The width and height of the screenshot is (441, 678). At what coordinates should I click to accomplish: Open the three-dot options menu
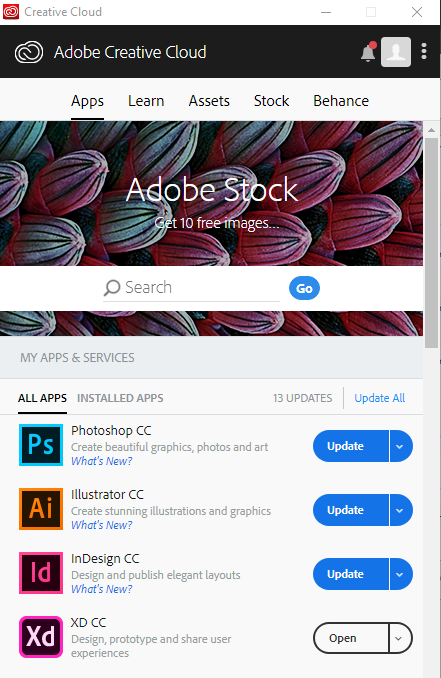pyautogui.click(x=424, y=51)
